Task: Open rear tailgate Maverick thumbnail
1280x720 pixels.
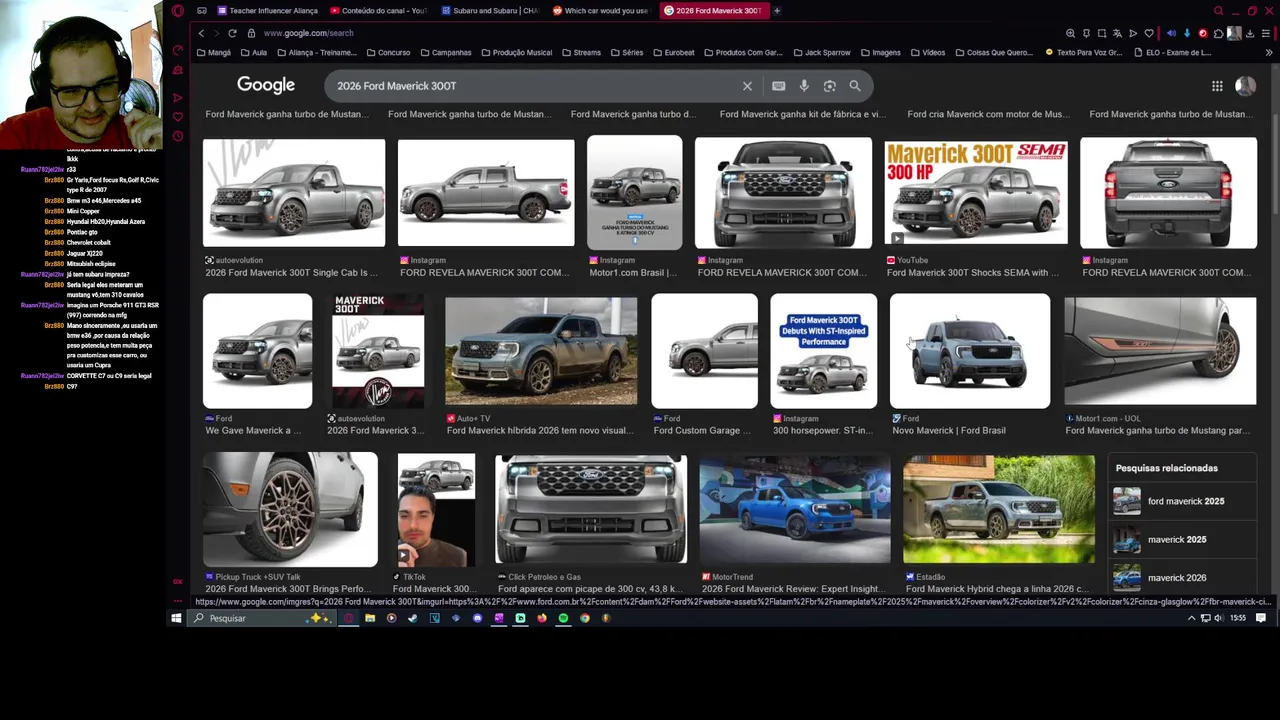Action: coord(1168,193)
